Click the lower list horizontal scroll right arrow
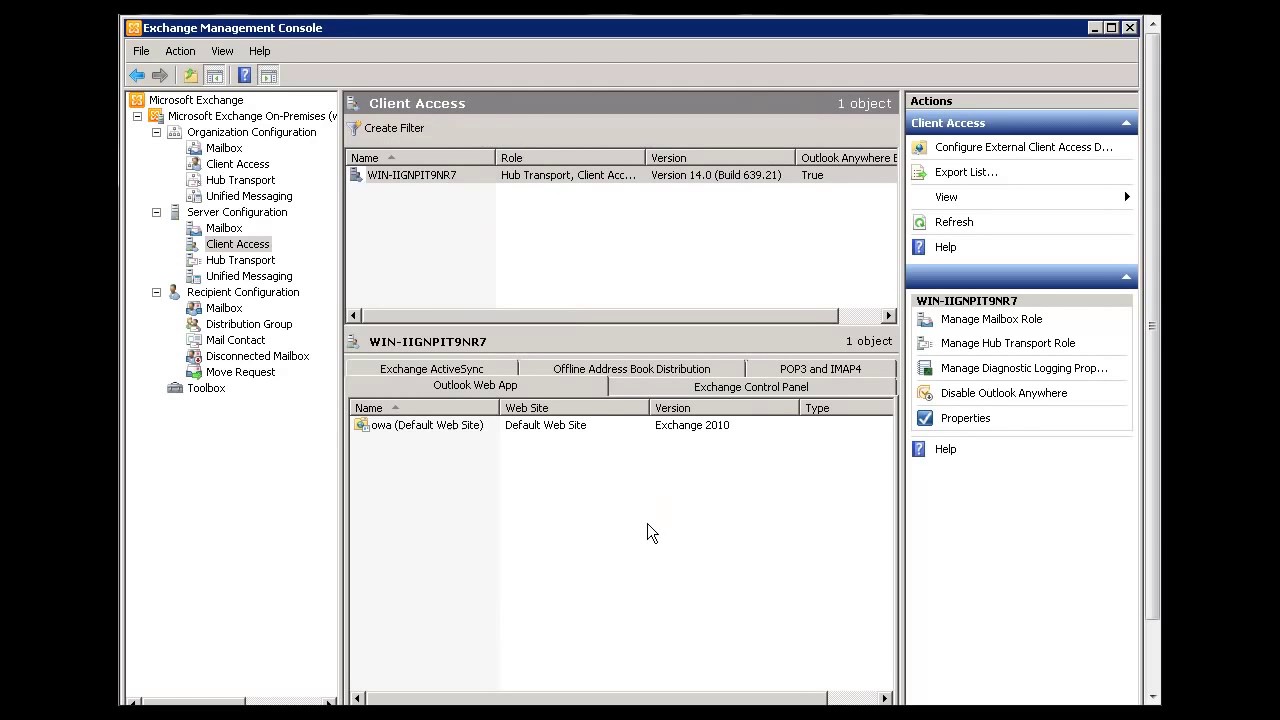The image size is (1280, 720). point(885,698)
